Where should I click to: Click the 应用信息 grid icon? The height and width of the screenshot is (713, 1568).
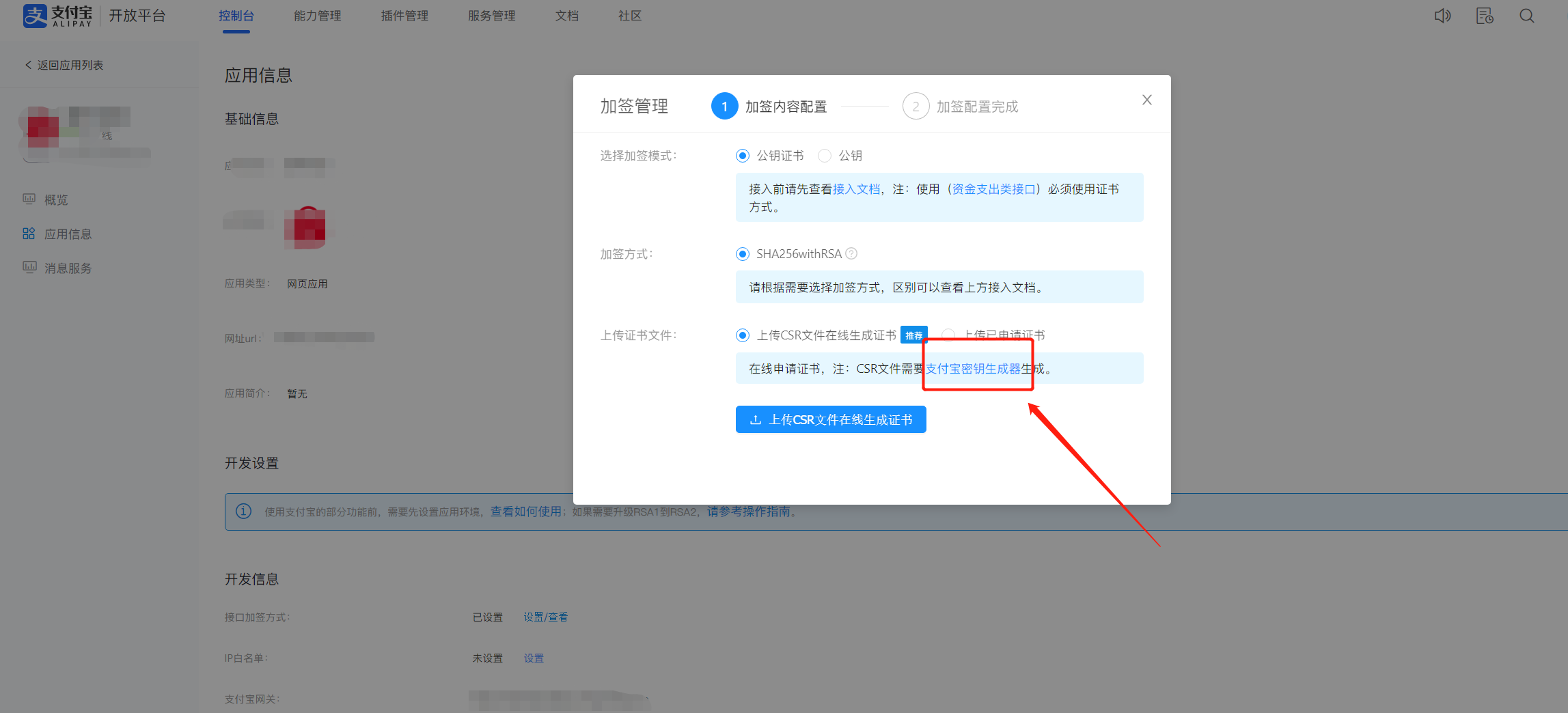[29, 234]
